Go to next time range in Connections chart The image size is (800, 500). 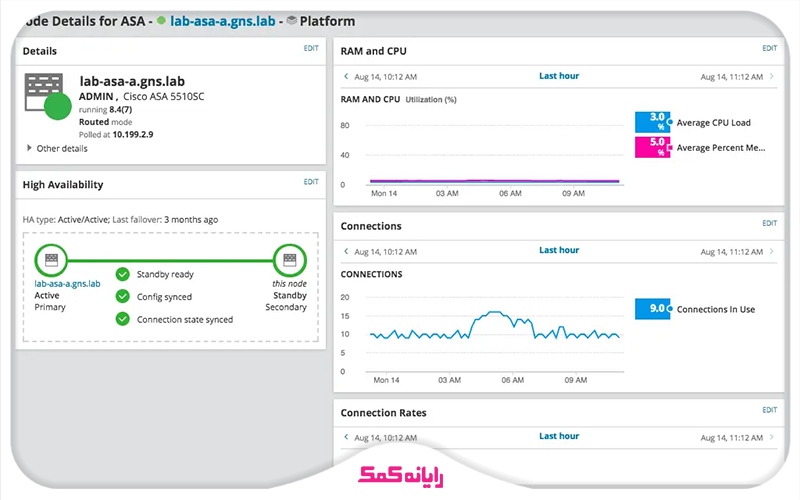(770, 251)
